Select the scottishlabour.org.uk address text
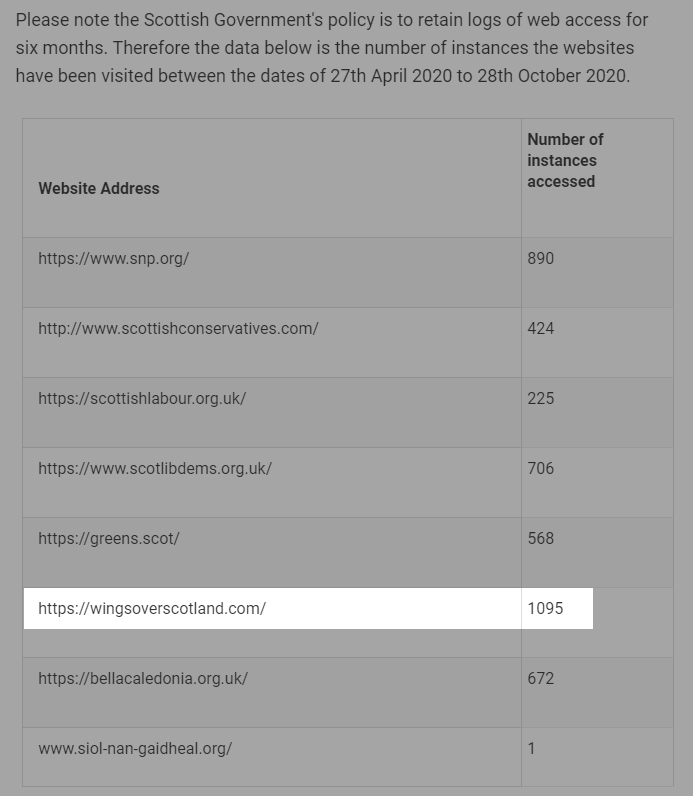Viewport: 693px width, 796px height. [x=142, y=399]
